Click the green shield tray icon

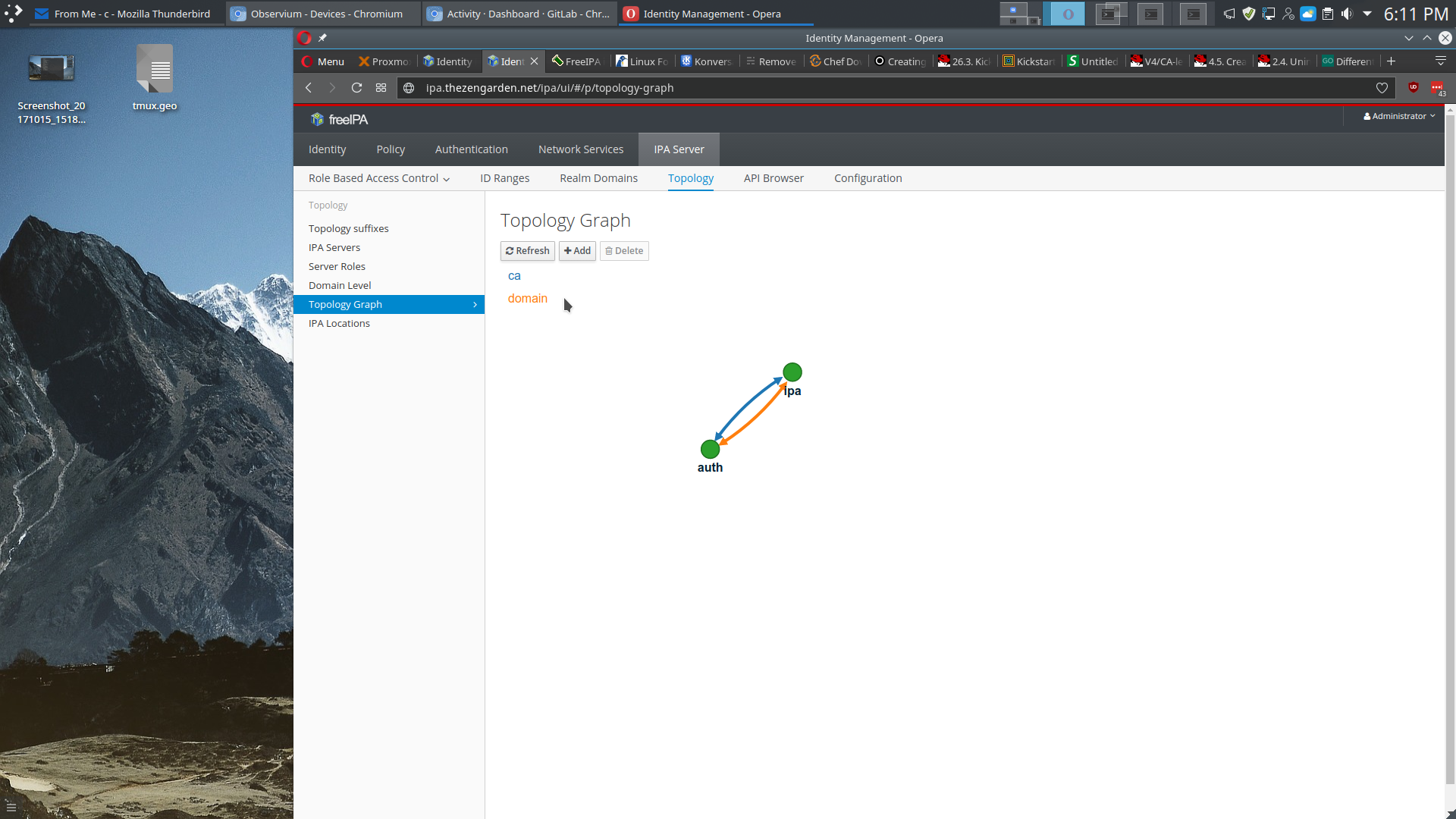1249,14
